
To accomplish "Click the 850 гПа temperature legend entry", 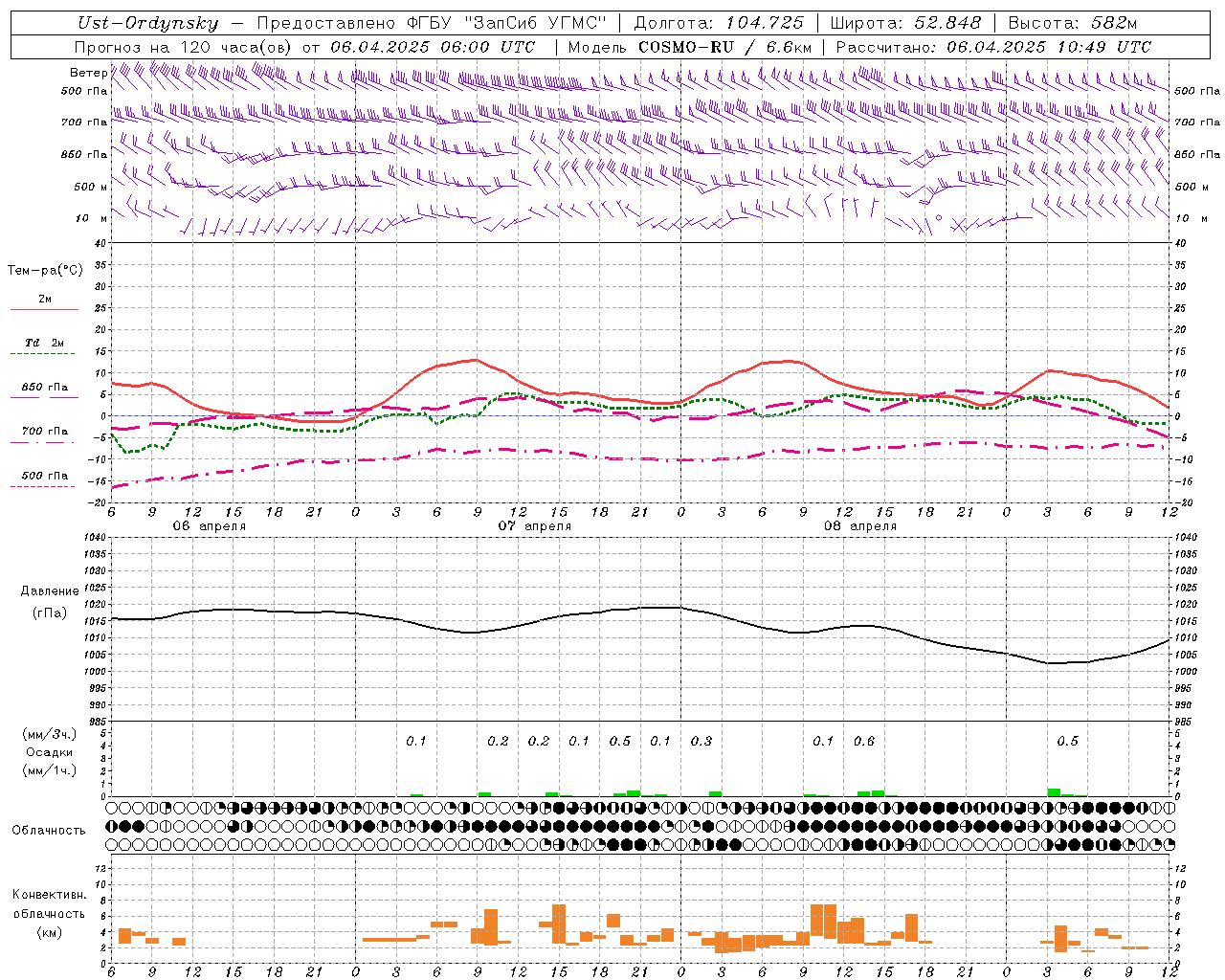I will pyautogui.click(x=45, y=388).
